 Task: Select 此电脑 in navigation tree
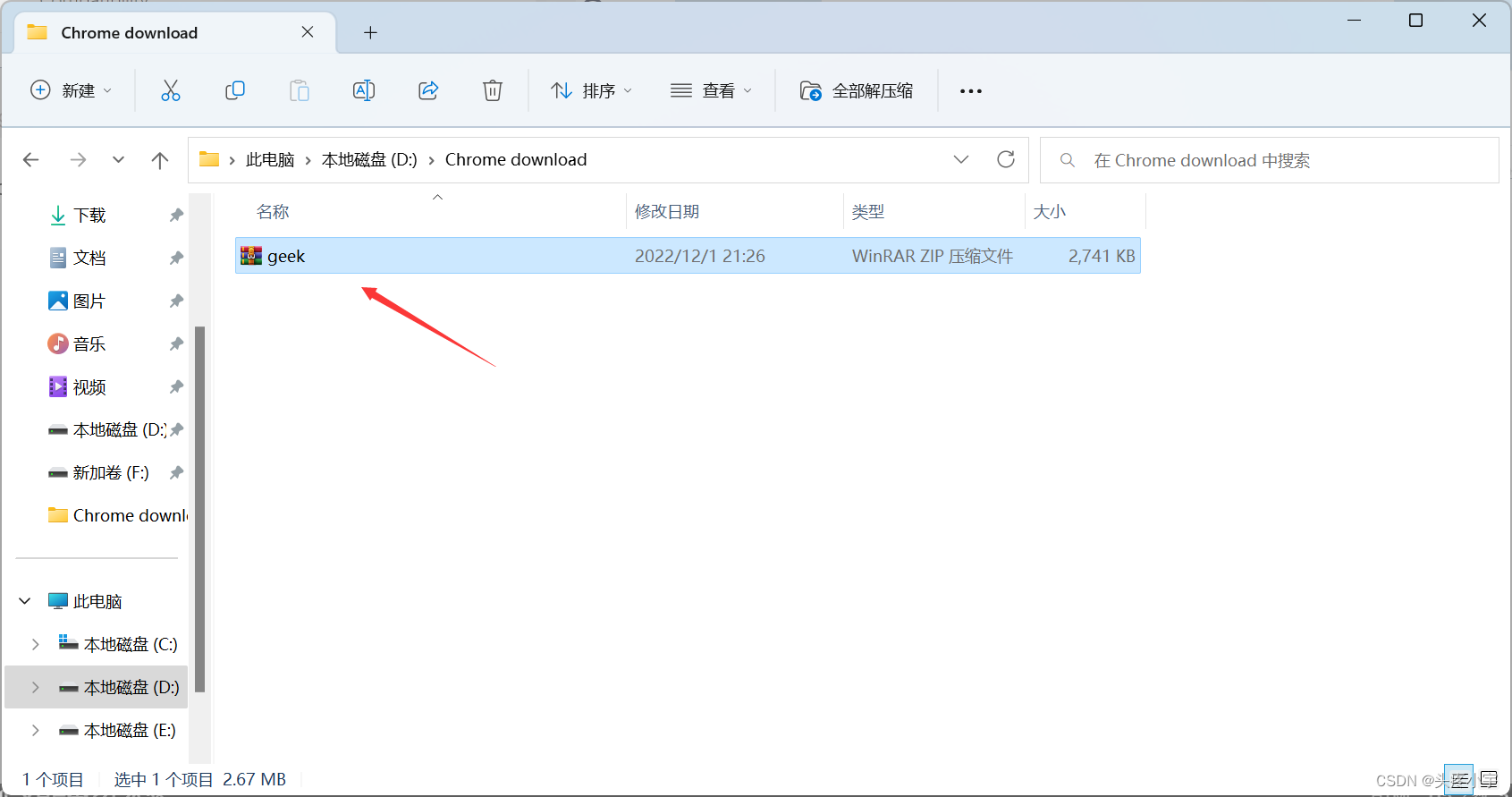point(97,602)
